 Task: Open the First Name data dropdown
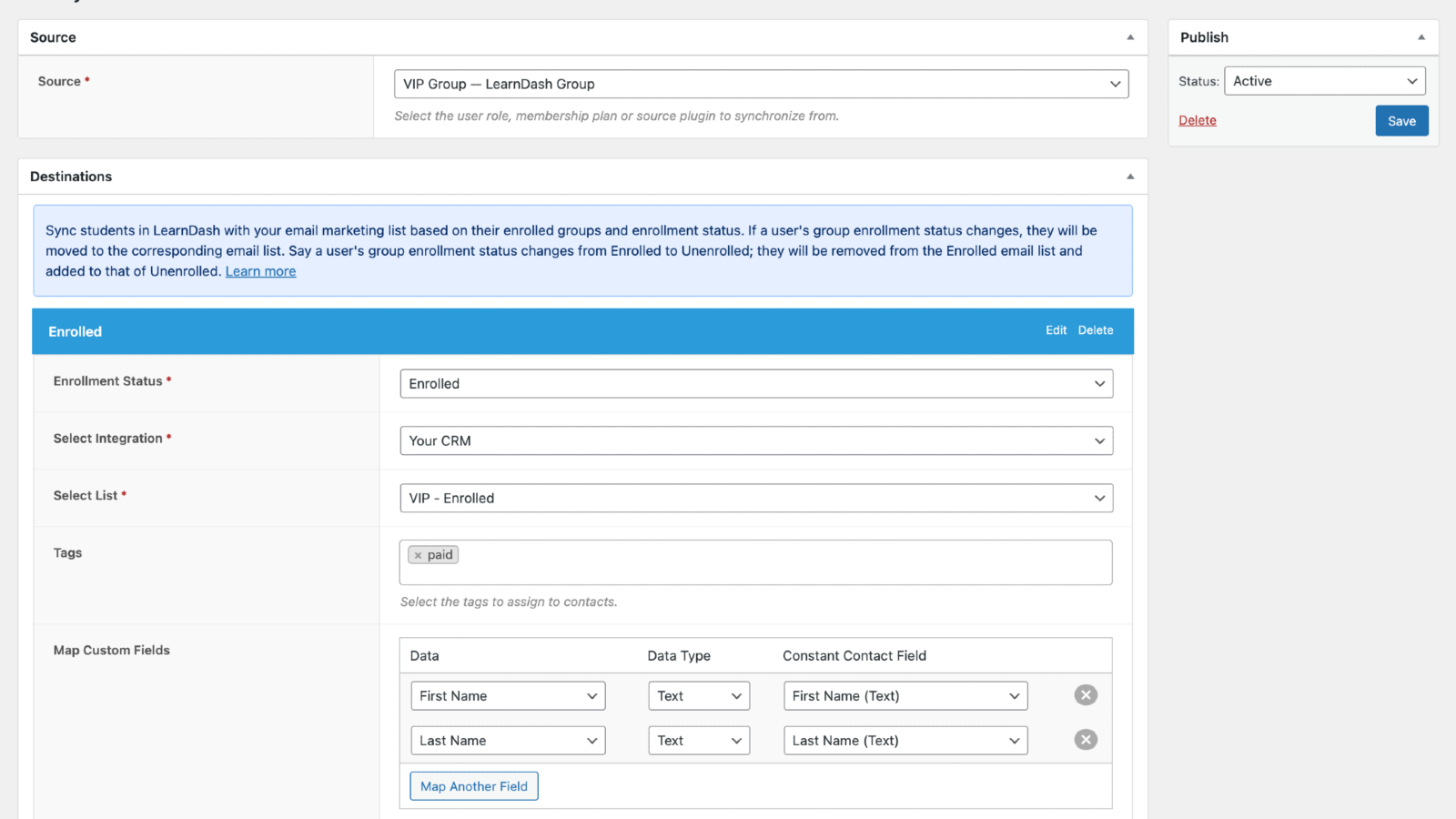(508, 696)
